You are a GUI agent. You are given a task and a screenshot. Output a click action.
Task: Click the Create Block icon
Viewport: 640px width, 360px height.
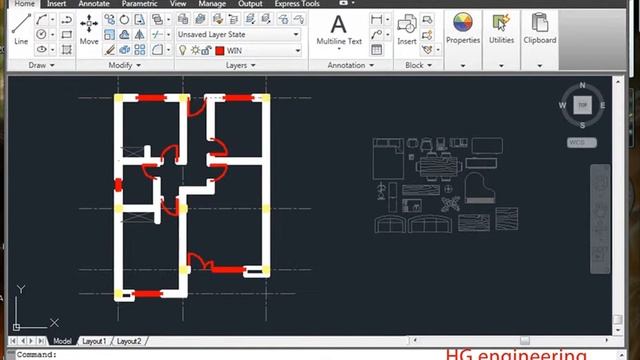427,19
